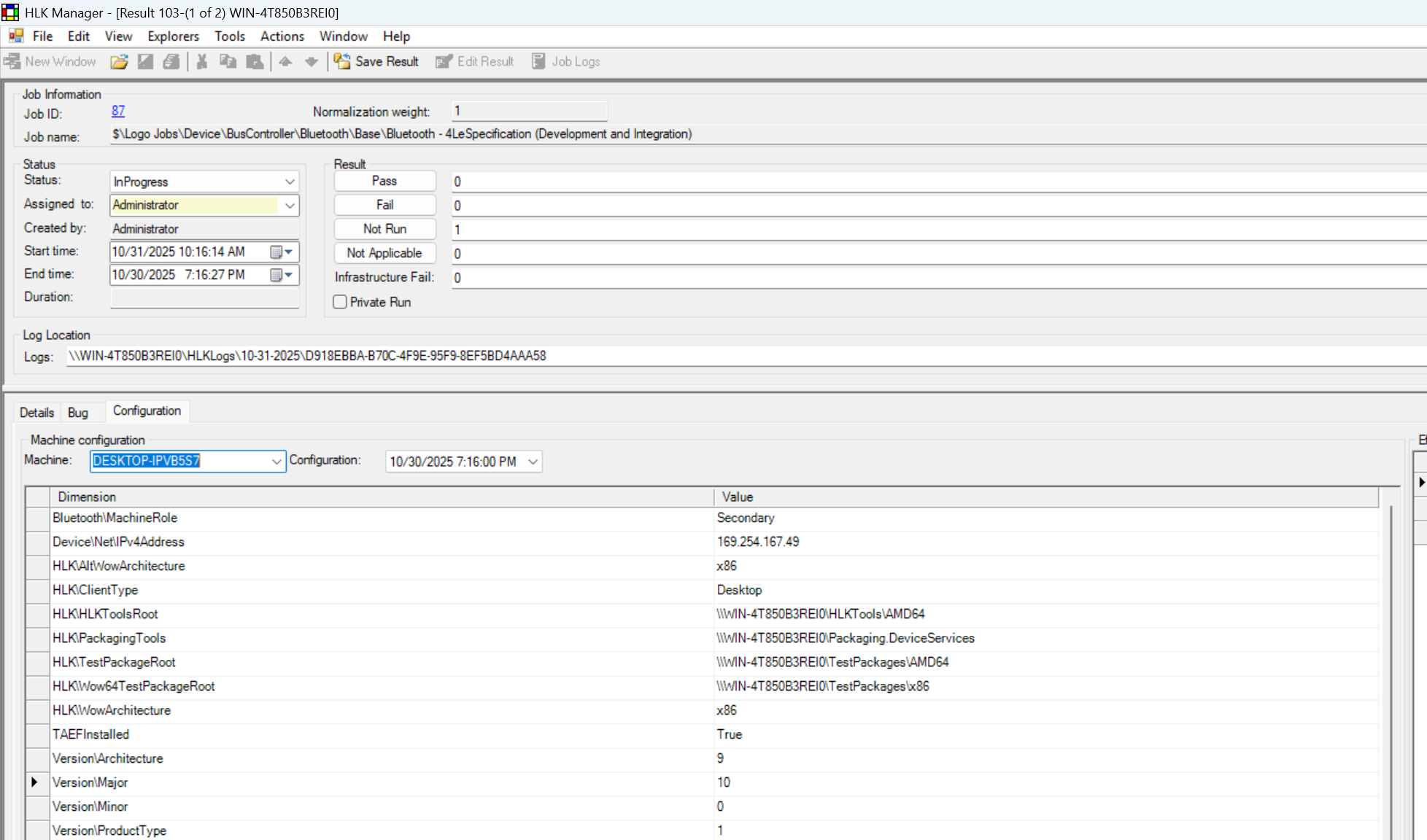Open the Explorers menu
This screenshot has height=840, width=1427.
[173, 36]
